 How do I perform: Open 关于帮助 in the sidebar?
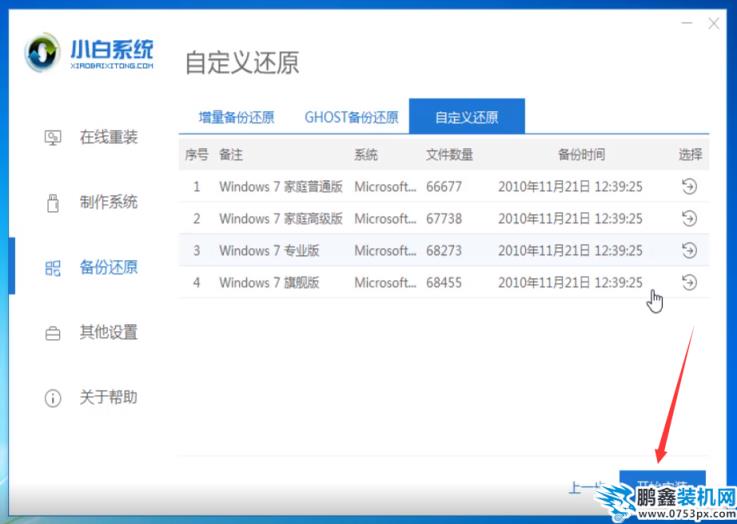pyautogui.click(x=109, y=398)
